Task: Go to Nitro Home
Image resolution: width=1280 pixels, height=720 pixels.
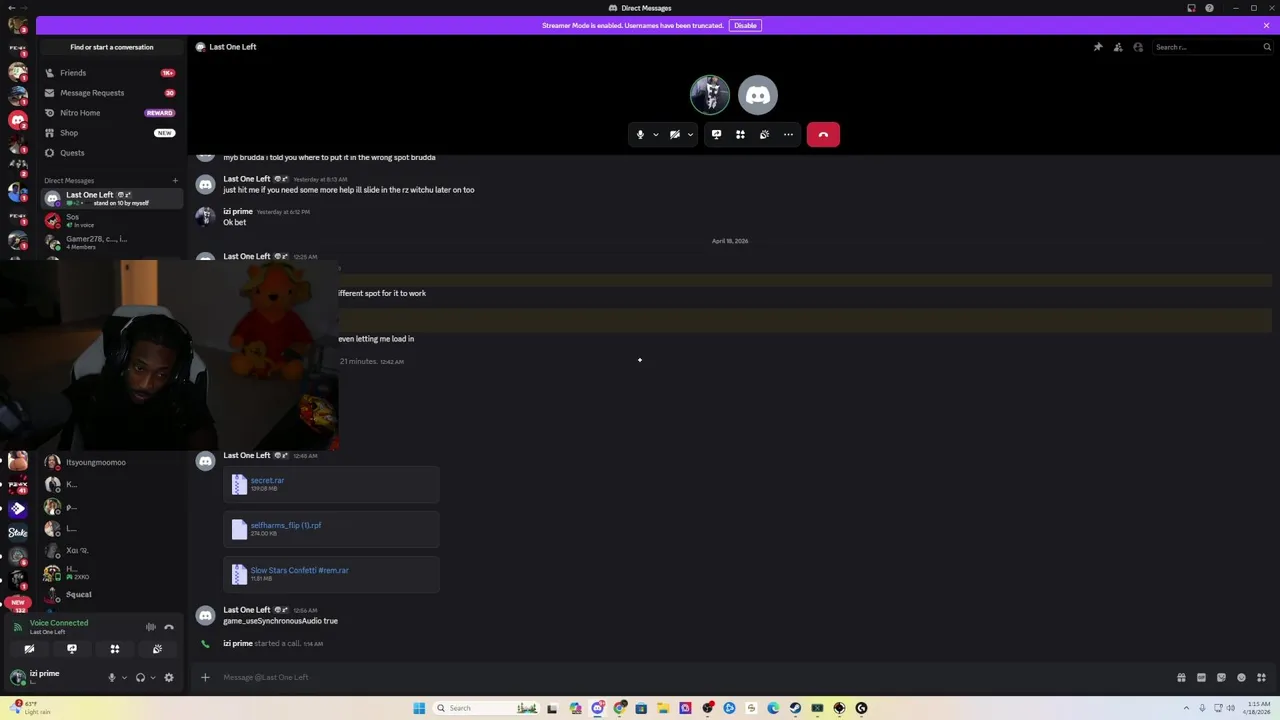Action: (x=111, y=113)
